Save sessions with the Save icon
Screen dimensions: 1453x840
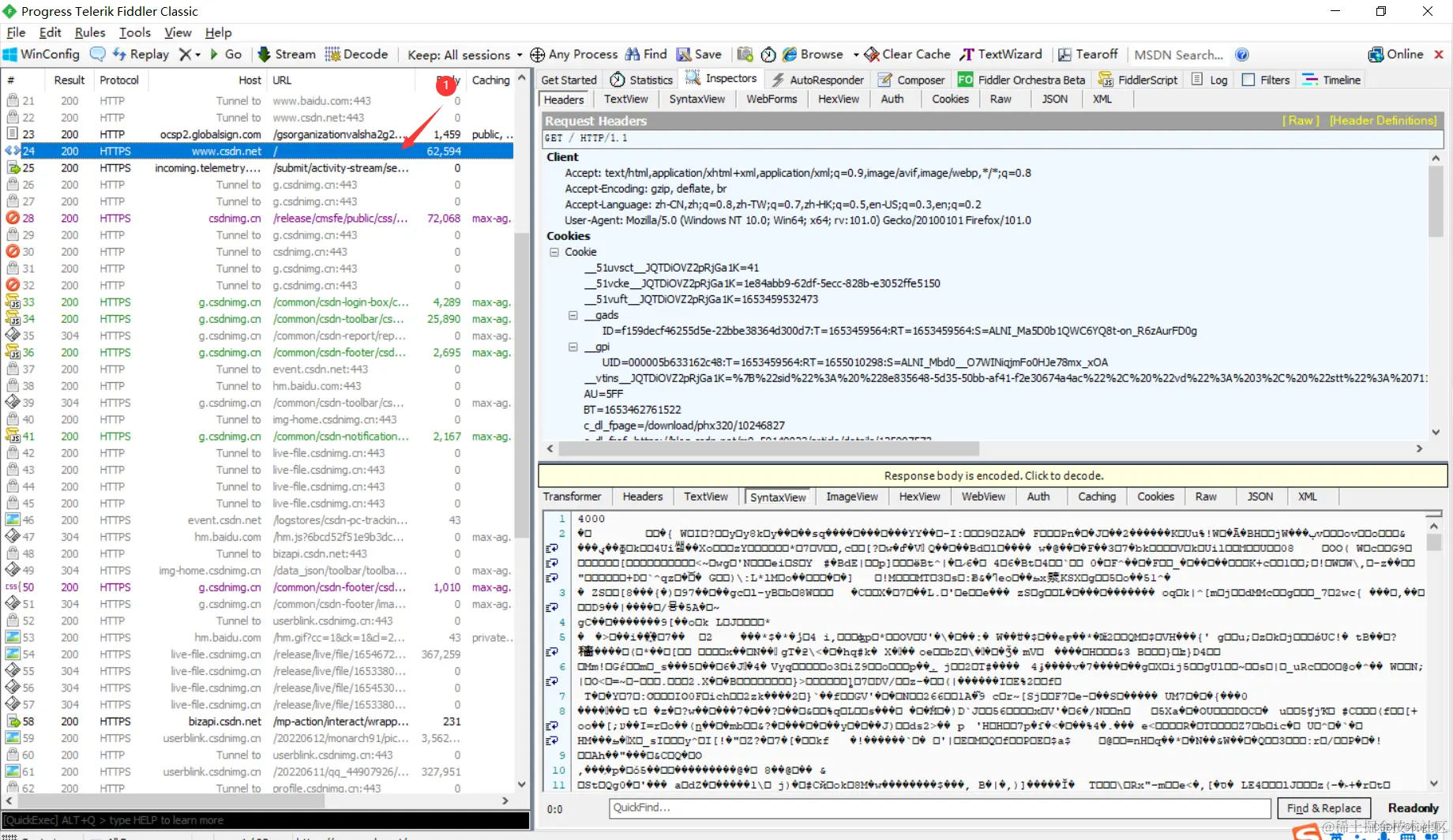click(699, 54)
